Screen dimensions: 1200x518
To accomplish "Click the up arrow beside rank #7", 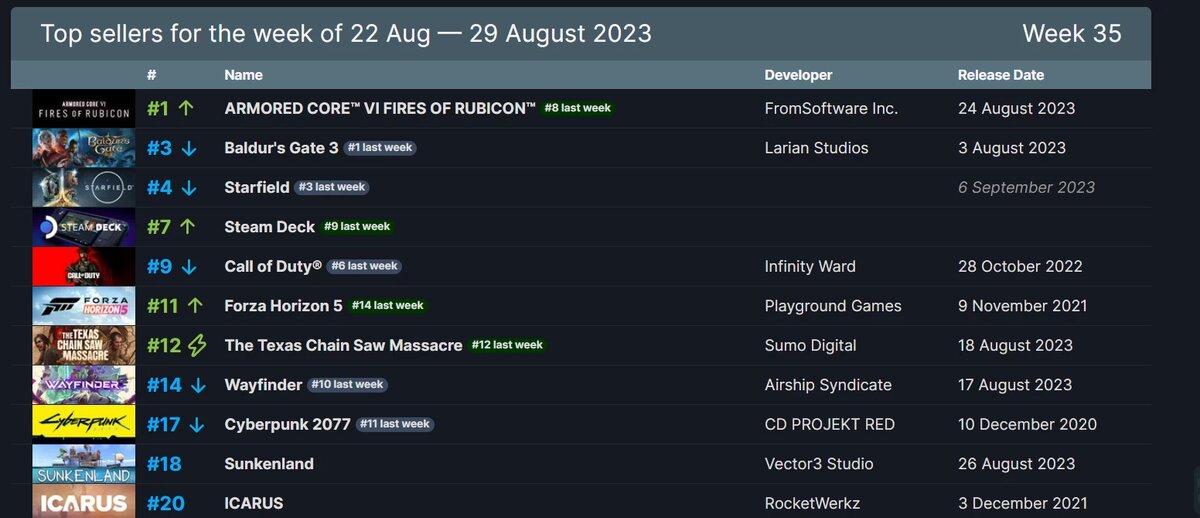I will [x=186, y=227].
